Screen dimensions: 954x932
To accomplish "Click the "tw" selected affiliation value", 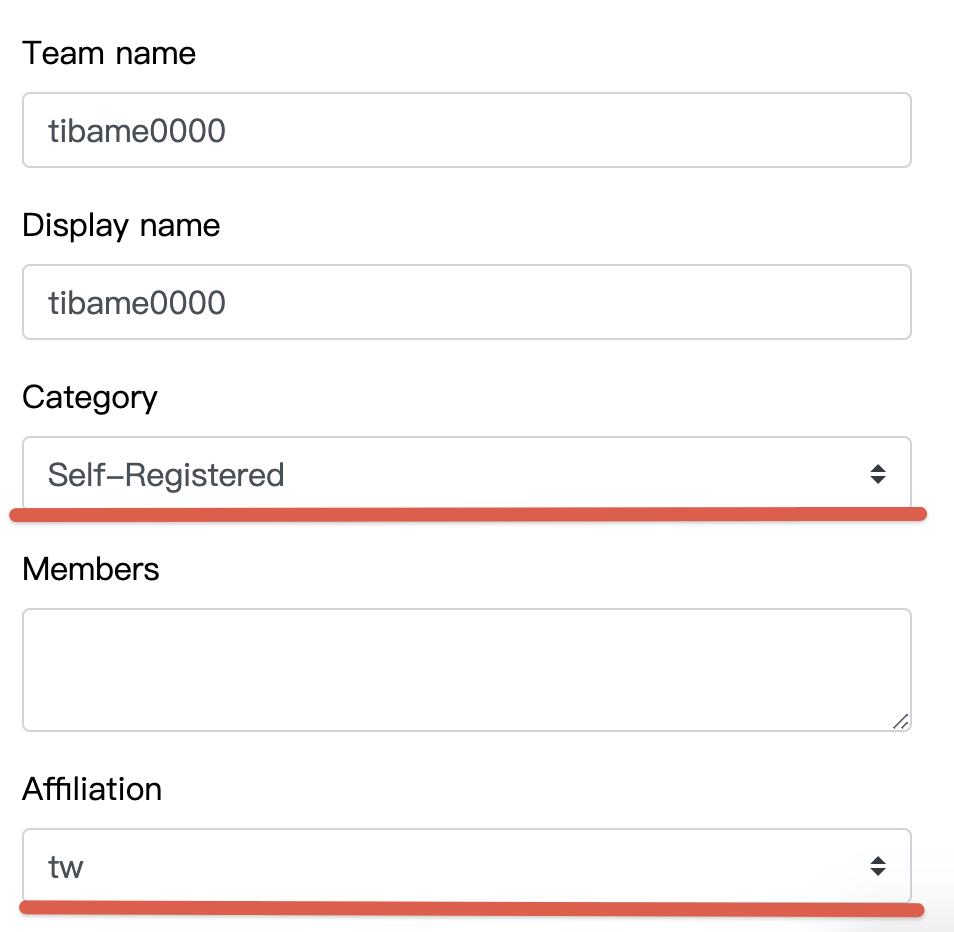I will [x=66, y=866].
